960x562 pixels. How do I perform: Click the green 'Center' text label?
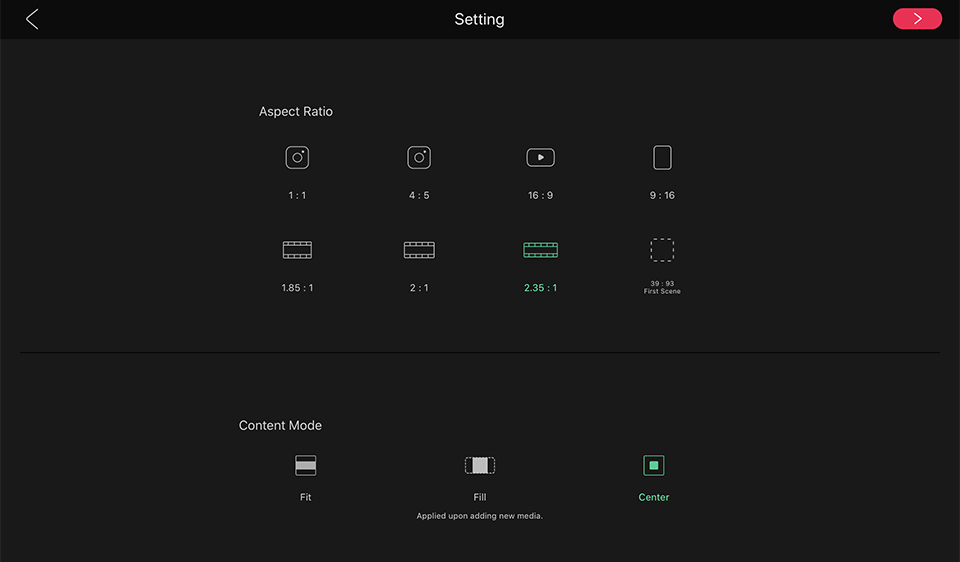pos(653,497)
